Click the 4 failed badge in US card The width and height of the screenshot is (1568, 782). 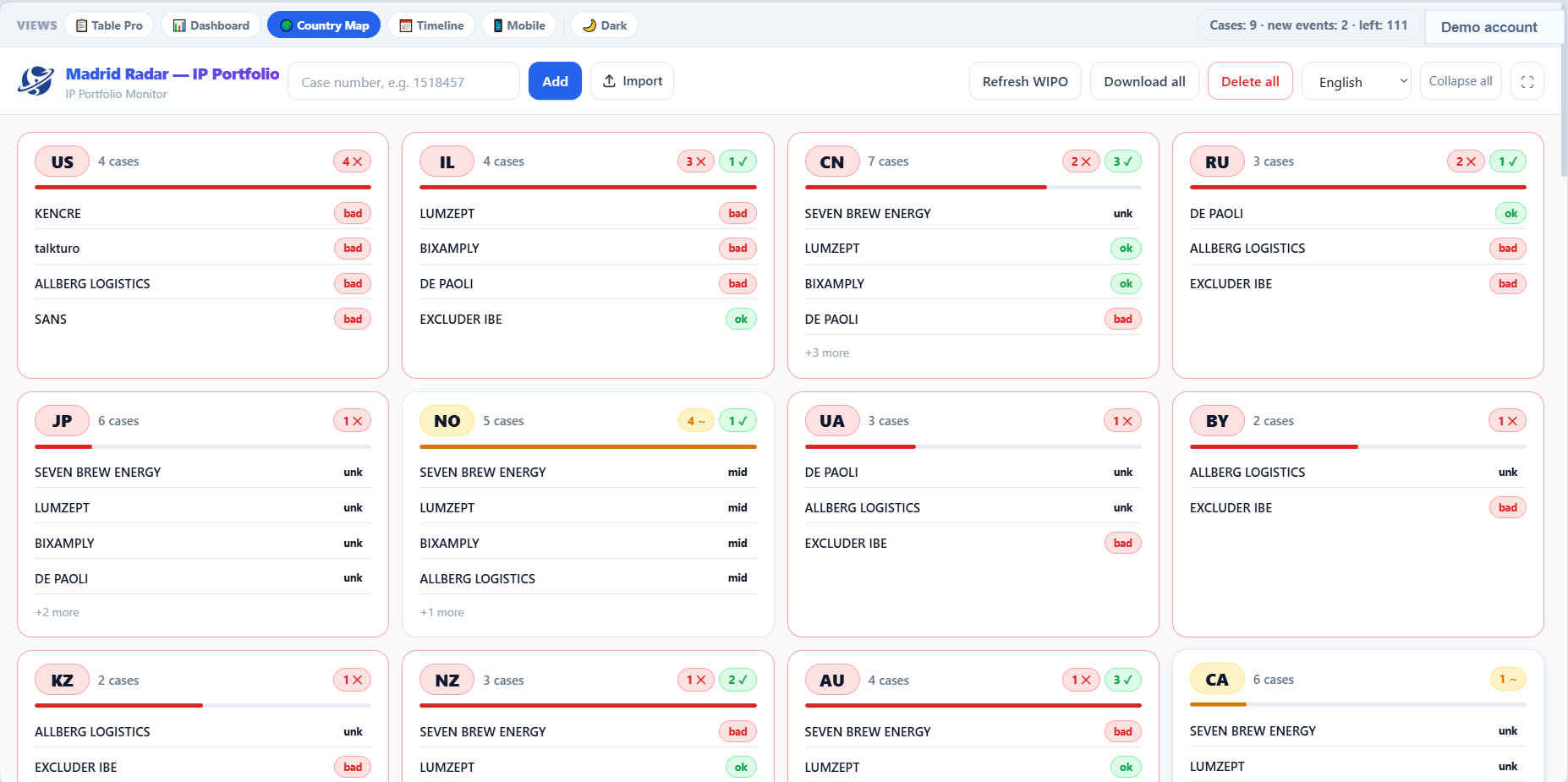coord(352,161)
